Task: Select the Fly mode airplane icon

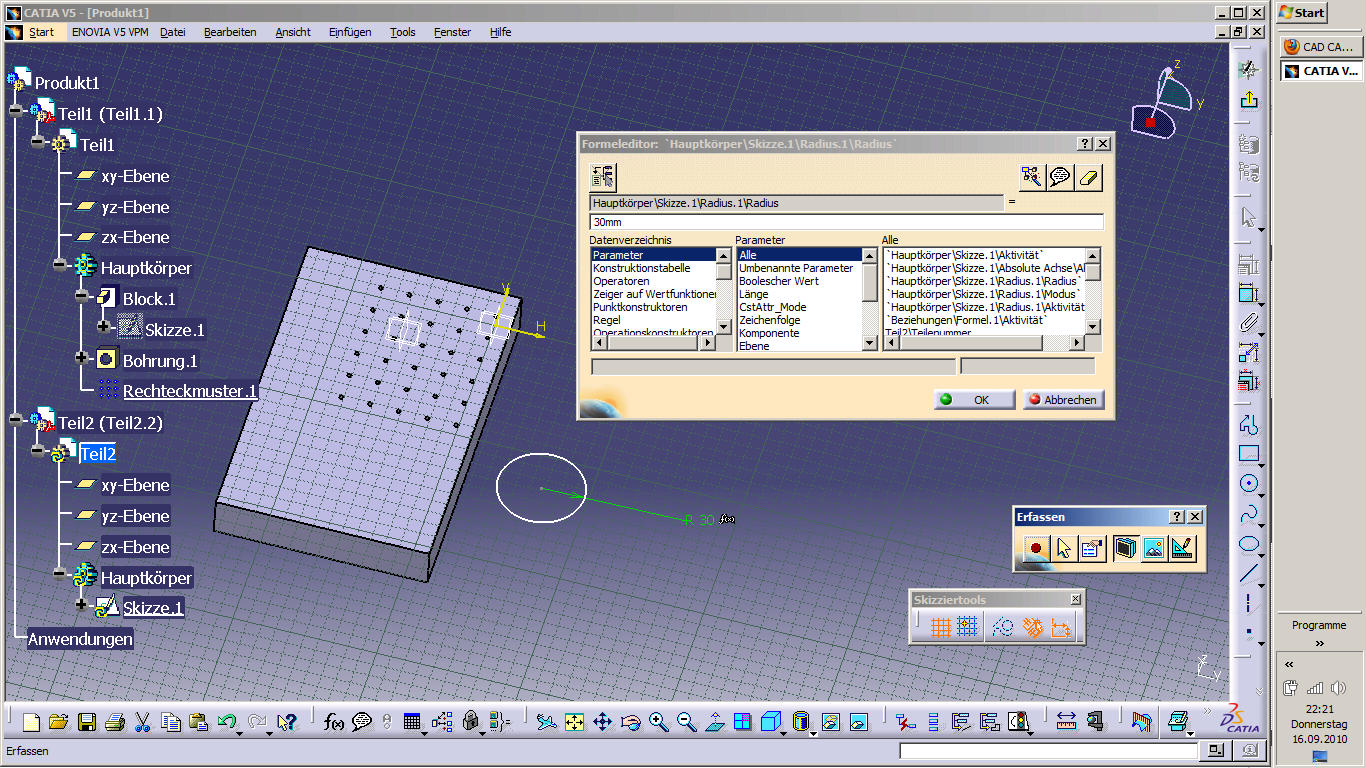Action: pyautogui.click(x=546, y=721)
